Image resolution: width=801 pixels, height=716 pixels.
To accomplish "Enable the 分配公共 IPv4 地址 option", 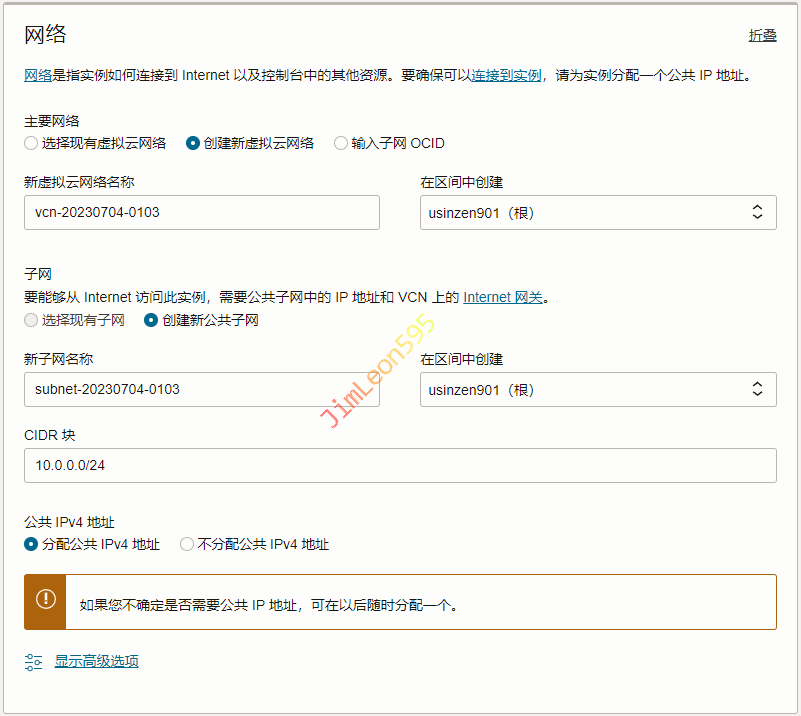I will click(x=32, y=544).
